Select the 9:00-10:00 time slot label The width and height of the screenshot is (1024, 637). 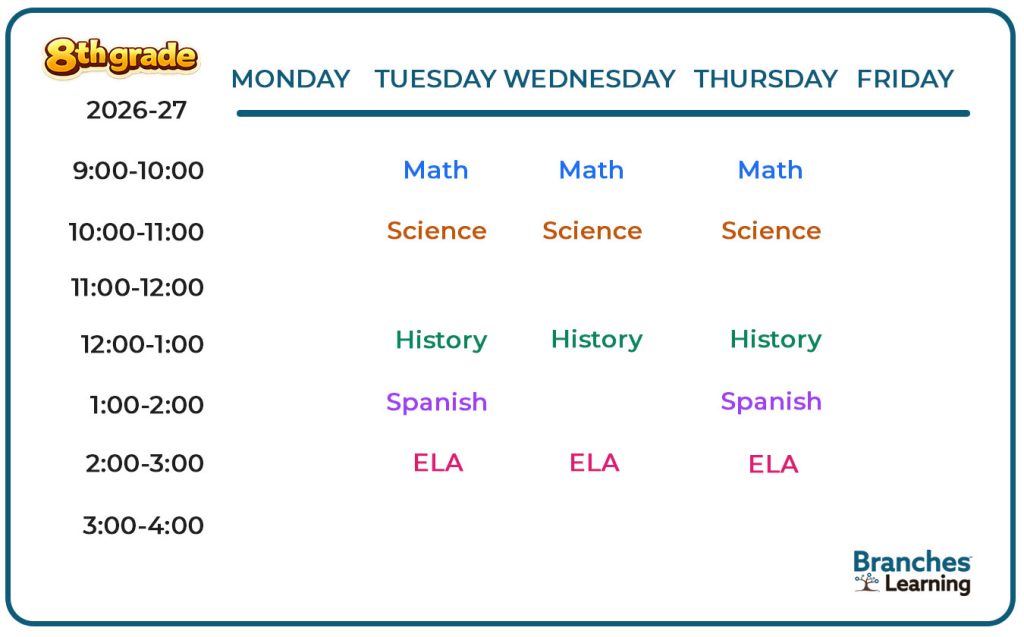(x=138, y=171)
